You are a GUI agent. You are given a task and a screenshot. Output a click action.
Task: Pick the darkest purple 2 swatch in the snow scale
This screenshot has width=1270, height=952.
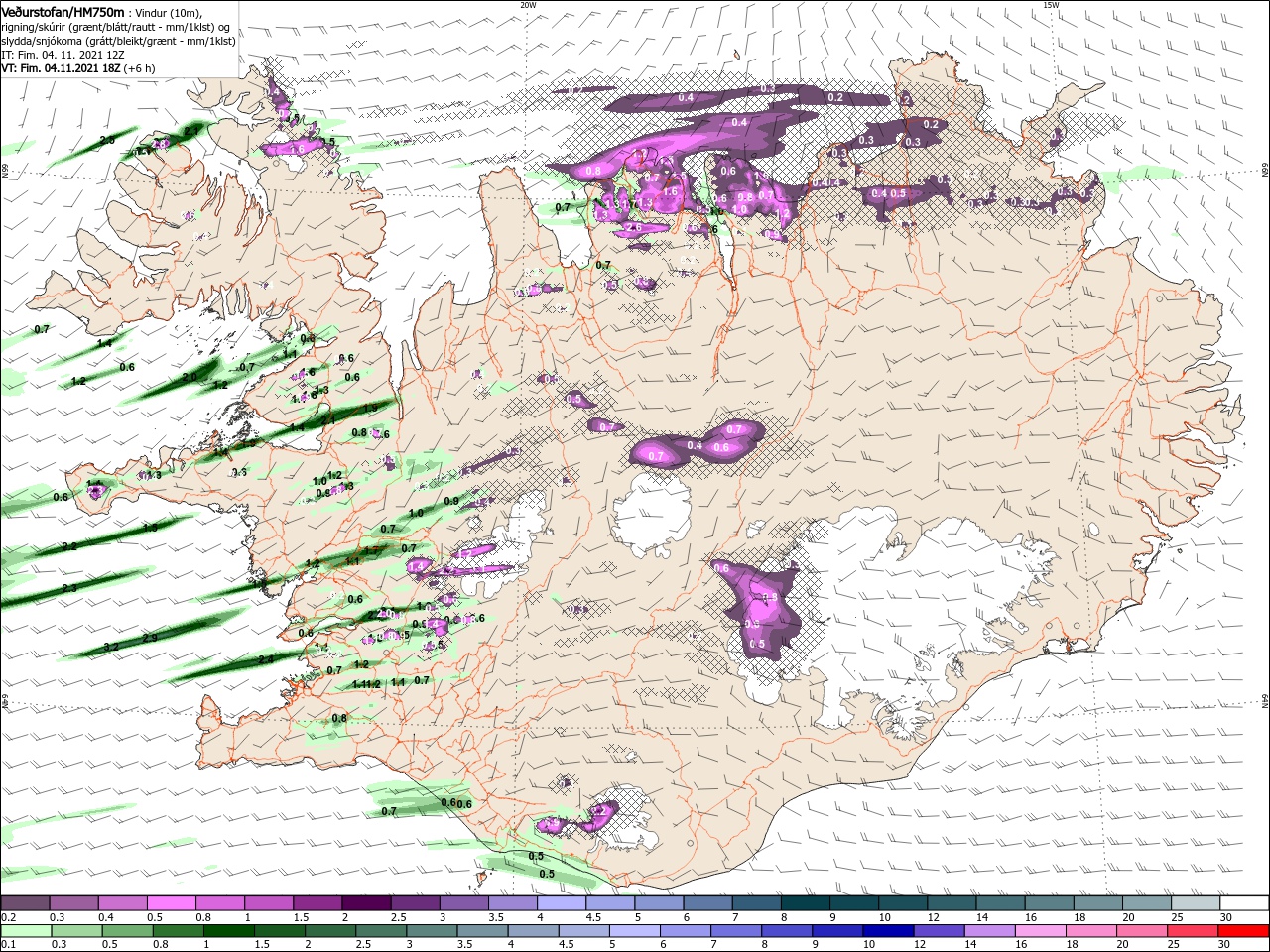[366, 903]
